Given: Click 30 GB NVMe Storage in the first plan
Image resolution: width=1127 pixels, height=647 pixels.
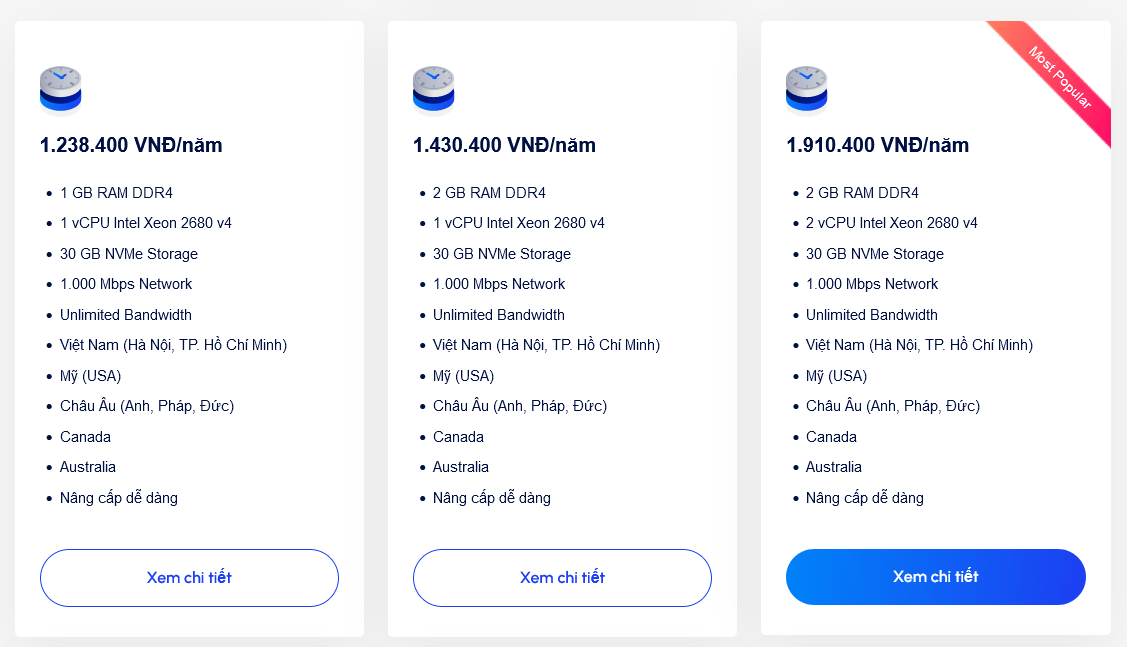Looking at the screenshot, I should click(129, 254).
